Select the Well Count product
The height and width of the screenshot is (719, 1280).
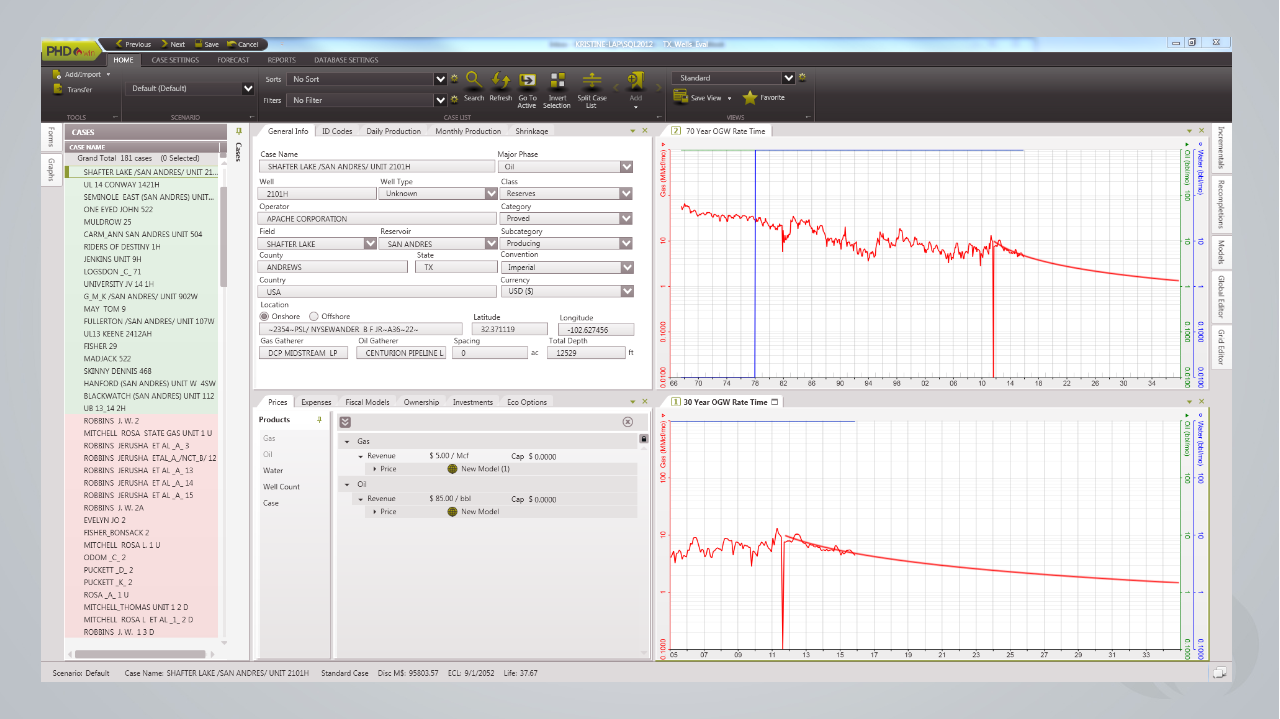pyautogui.click(x=281, y=487)
